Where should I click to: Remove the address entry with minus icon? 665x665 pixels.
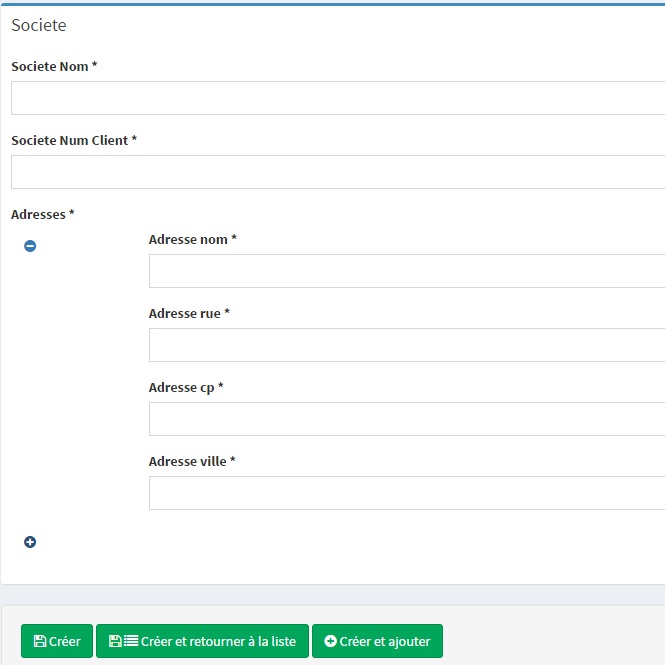30,246
